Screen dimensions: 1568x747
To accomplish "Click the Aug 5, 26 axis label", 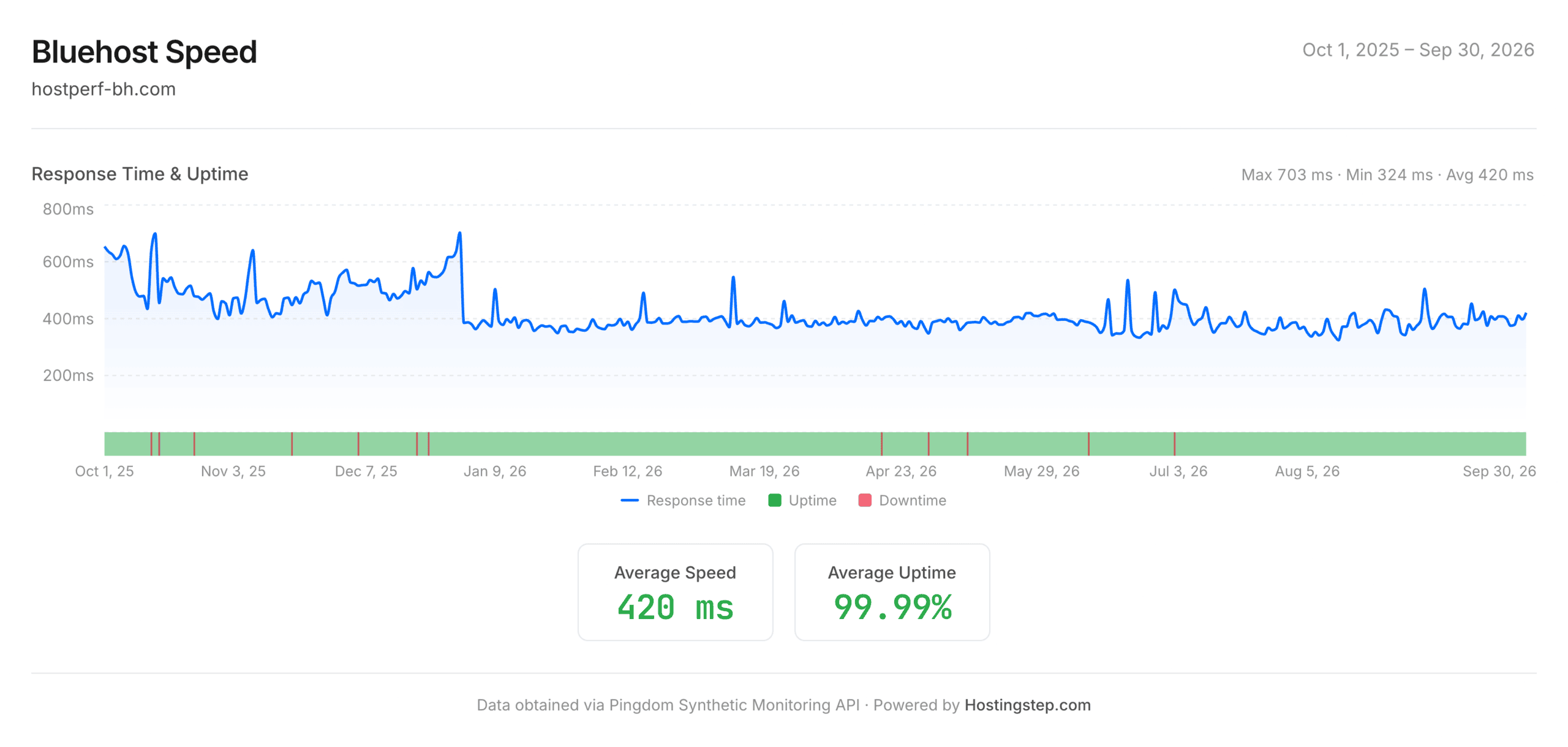I will point(1307,471).
